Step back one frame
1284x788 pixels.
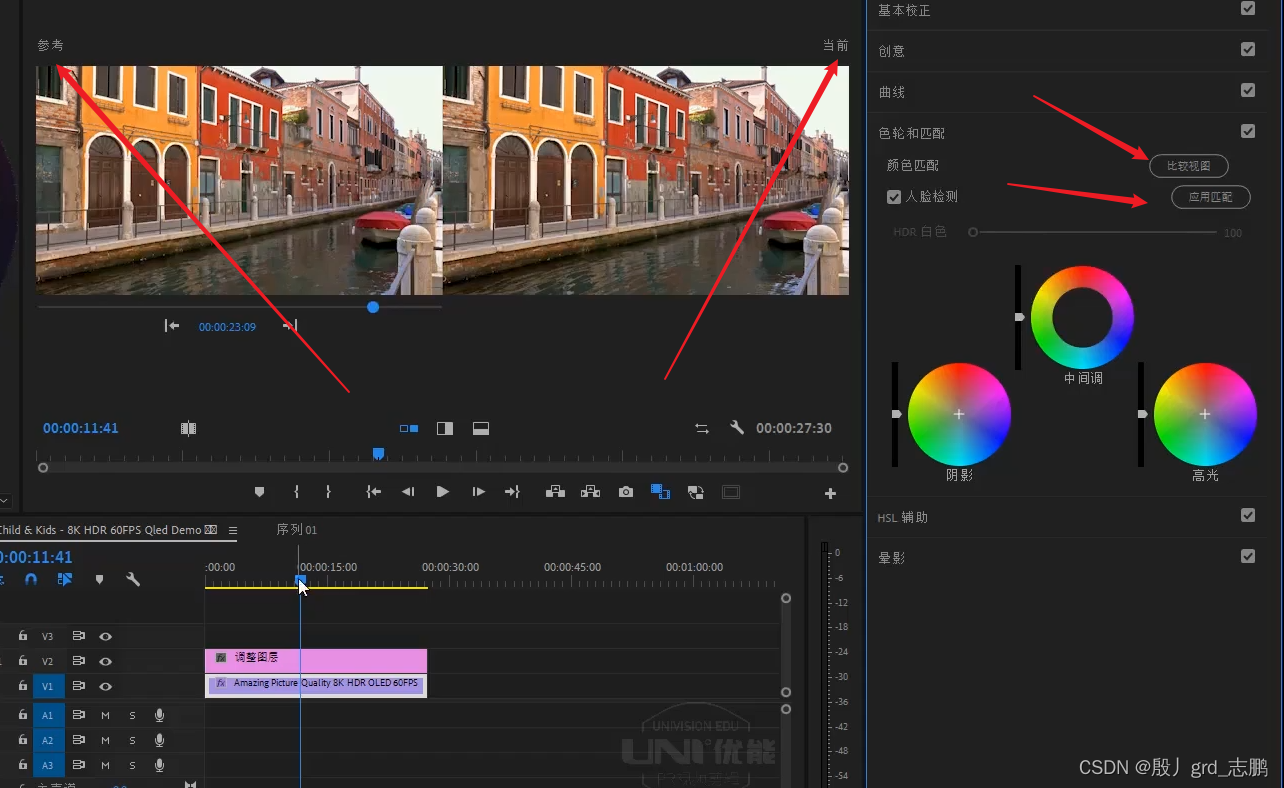coord(408,492)
